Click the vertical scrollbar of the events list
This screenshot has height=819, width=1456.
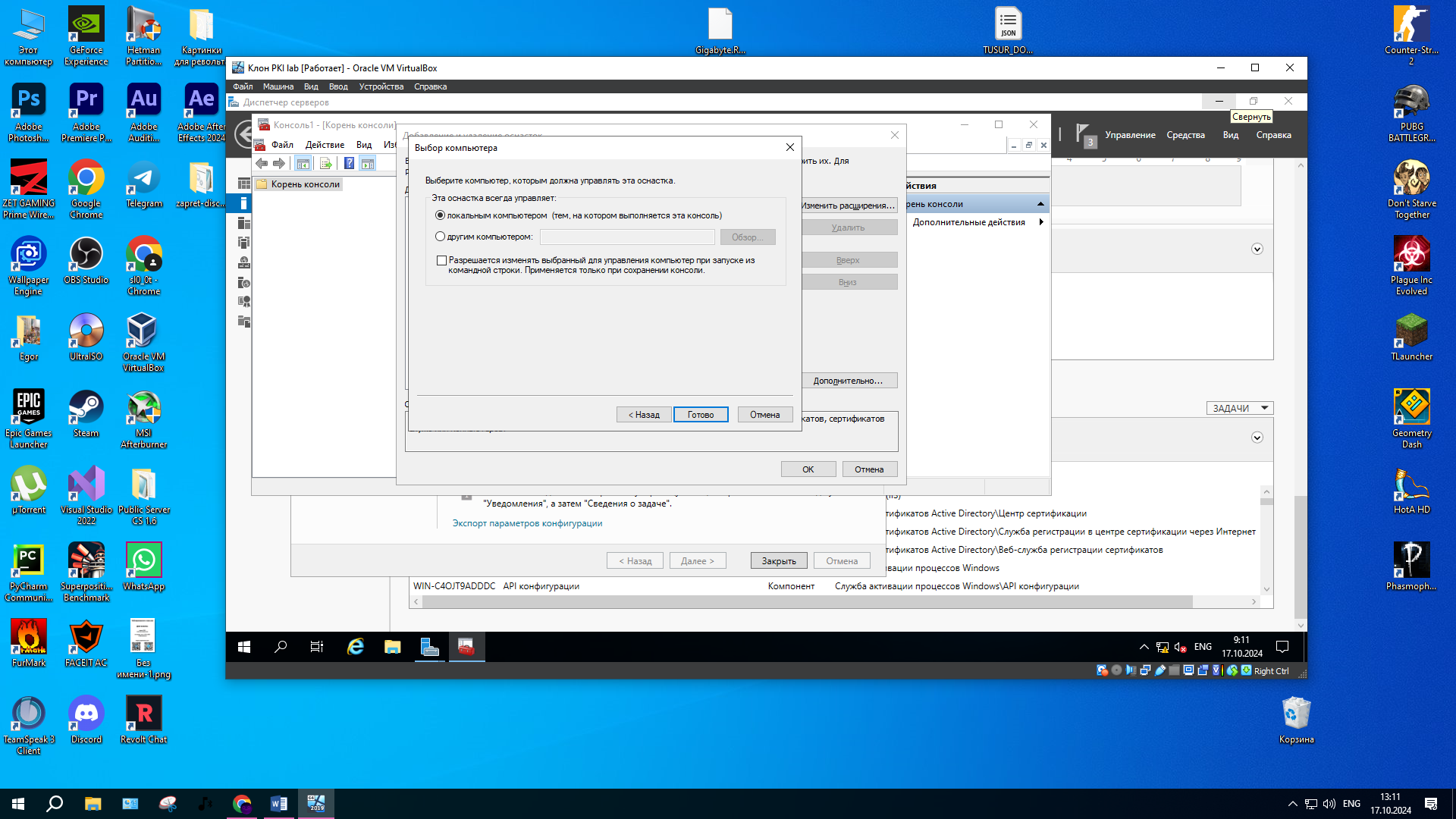1266,540
